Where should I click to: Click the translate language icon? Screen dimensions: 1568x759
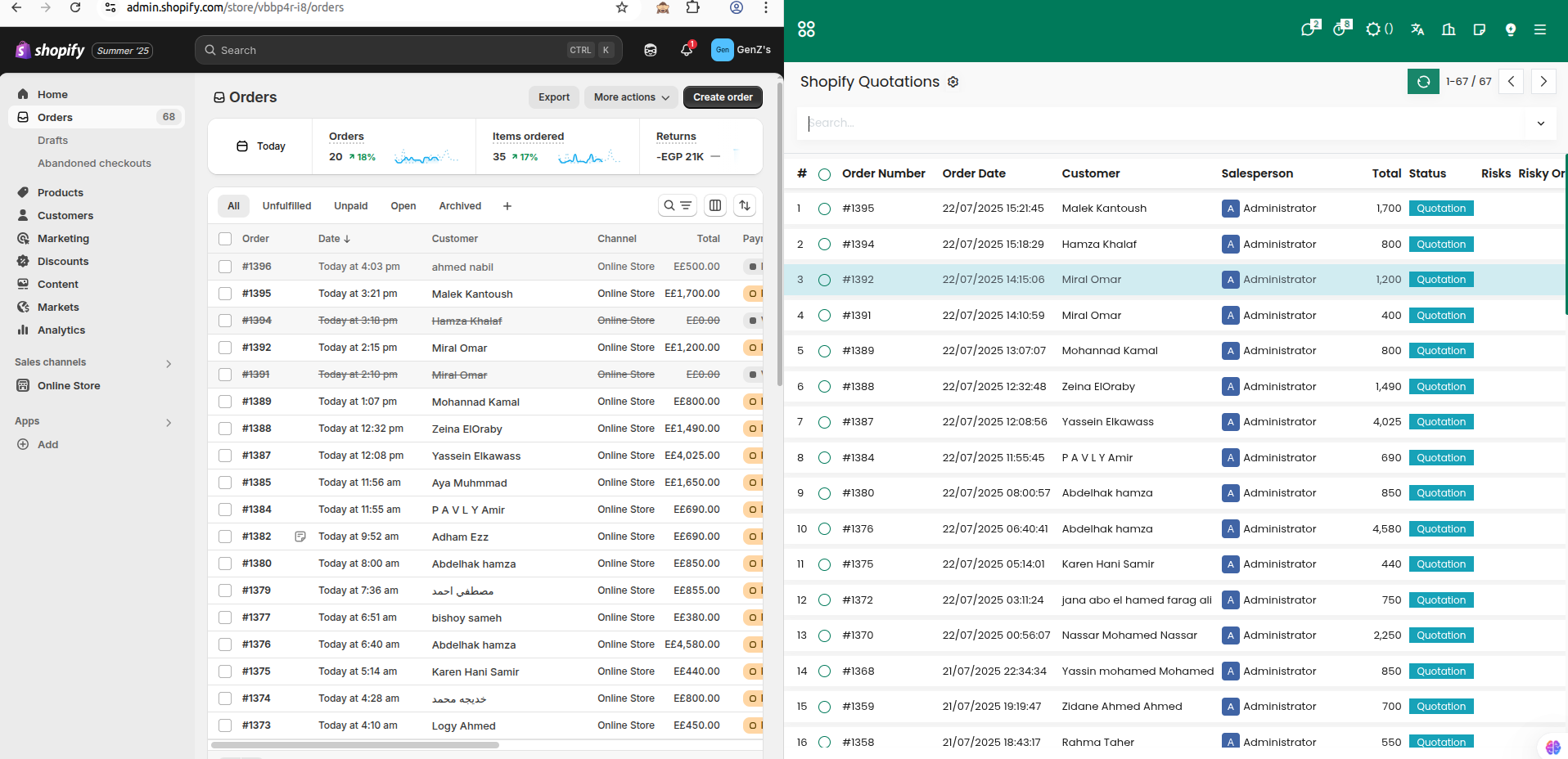pos(1417,29)
